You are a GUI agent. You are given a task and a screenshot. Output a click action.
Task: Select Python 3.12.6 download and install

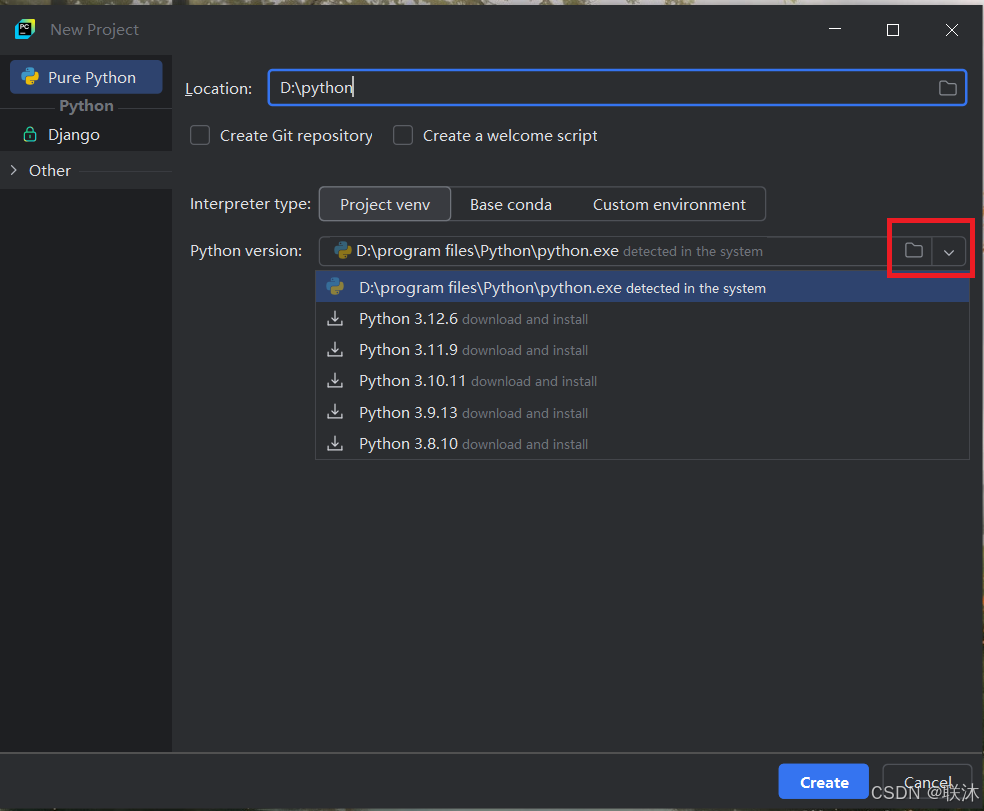click(x=643, y=319)
